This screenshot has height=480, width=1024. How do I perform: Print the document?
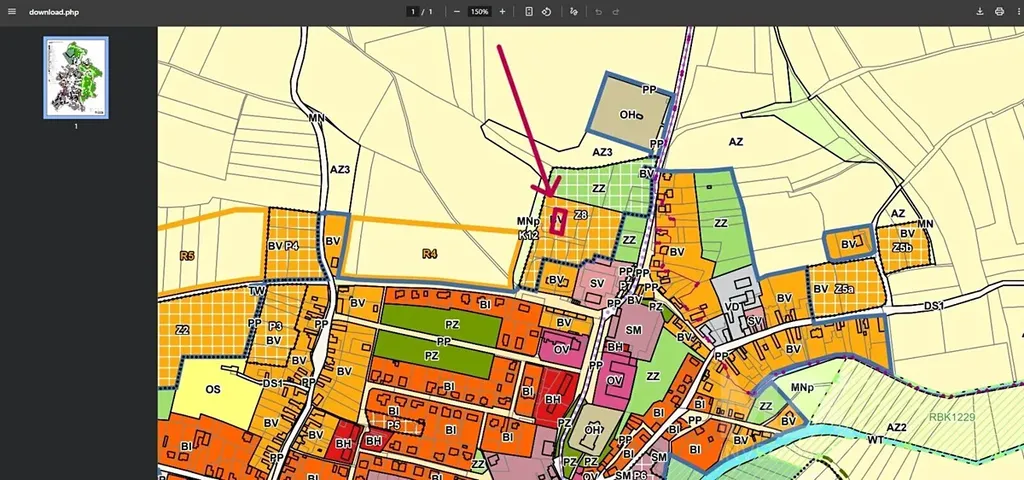point(999,12)
